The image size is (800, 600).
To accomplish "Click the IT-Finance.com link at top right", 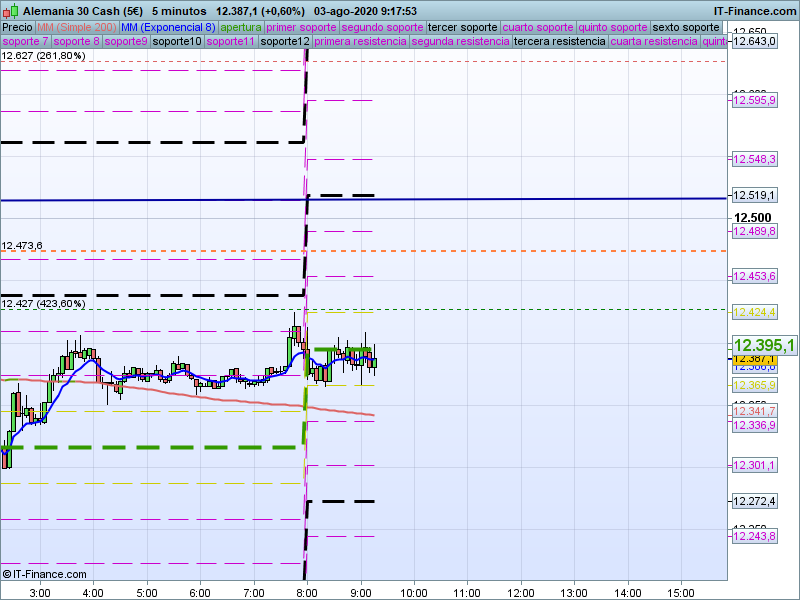I will coord(754,10).
